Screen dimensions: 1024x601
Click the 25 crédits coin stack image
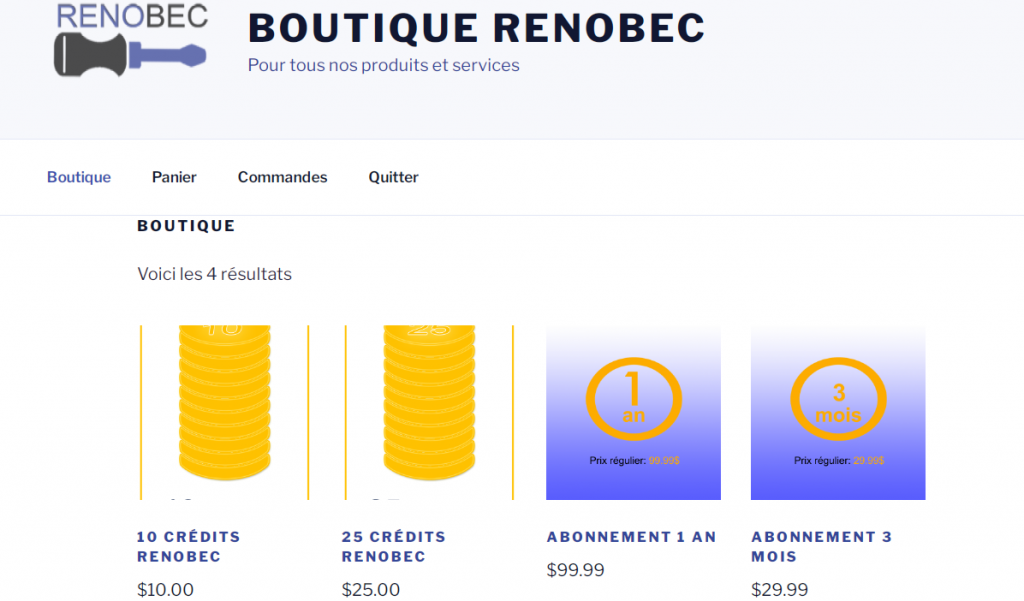click(429, 412)
